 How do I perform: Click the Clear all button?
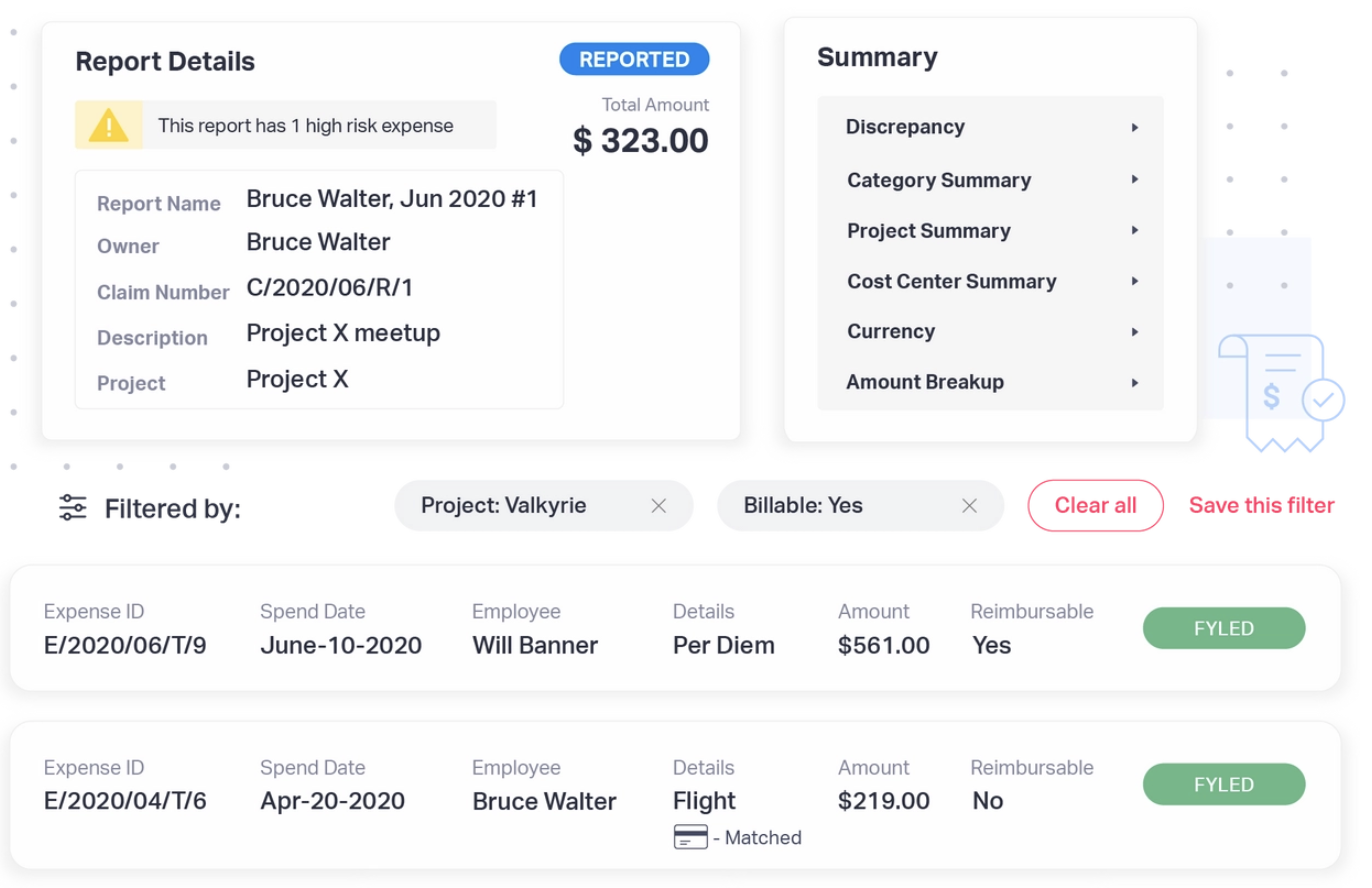tap(1095, 506)
